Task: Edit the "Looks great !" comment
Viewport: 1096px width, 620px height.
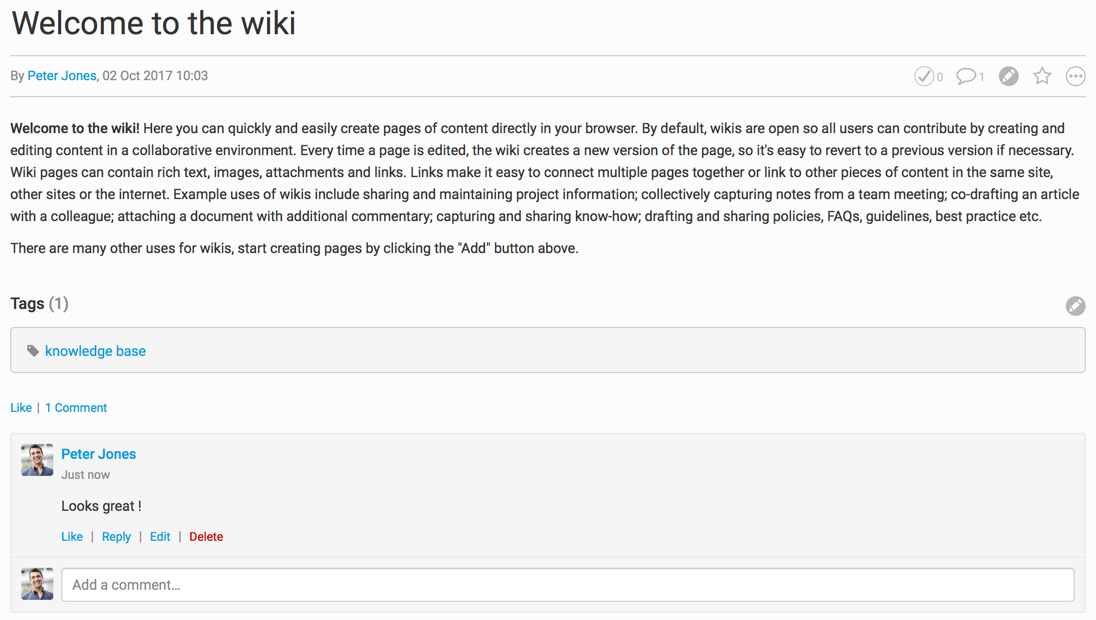Action: pyautogui.click(x=160, y=537)
